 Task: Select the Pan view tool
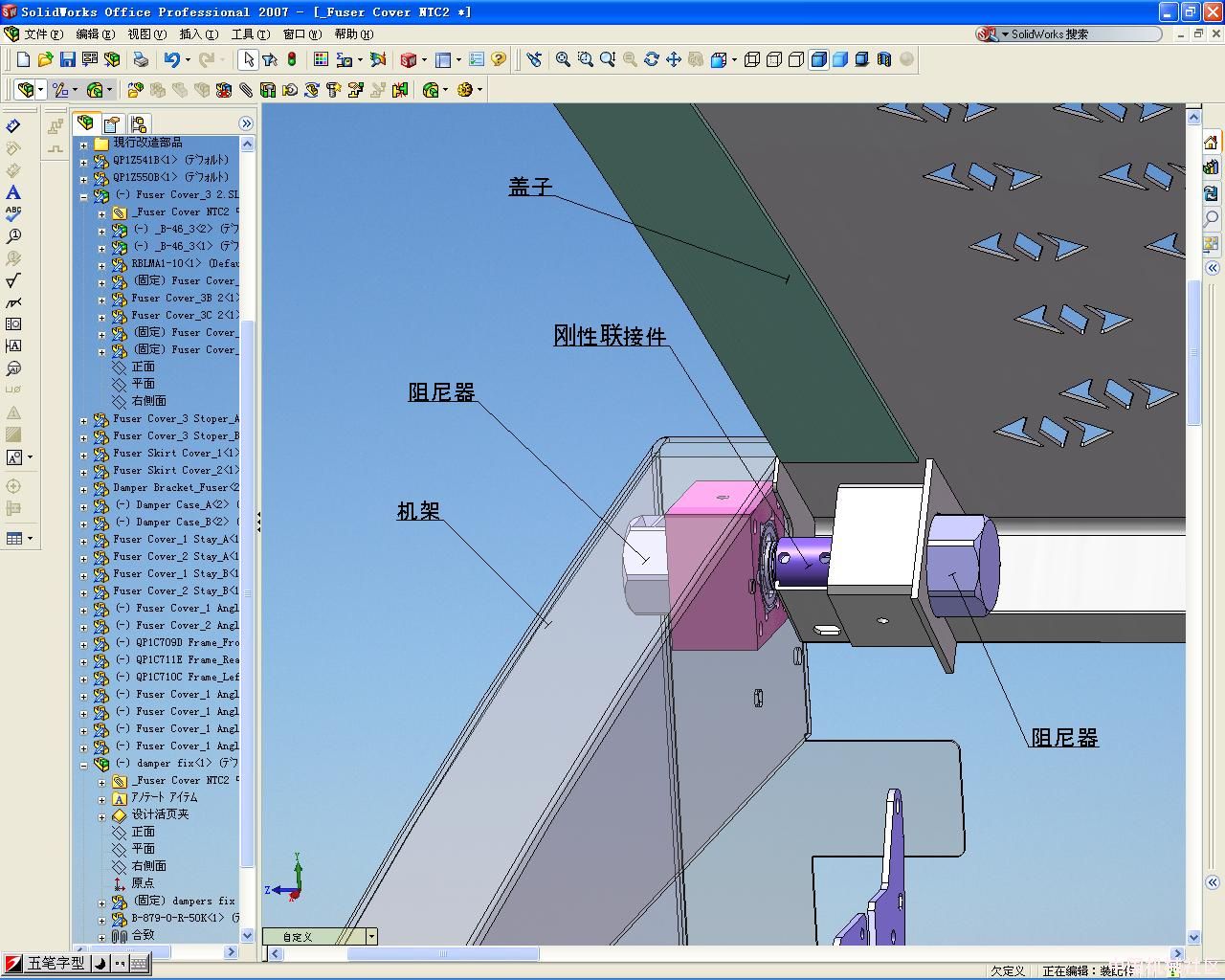(x=674, y=59)
